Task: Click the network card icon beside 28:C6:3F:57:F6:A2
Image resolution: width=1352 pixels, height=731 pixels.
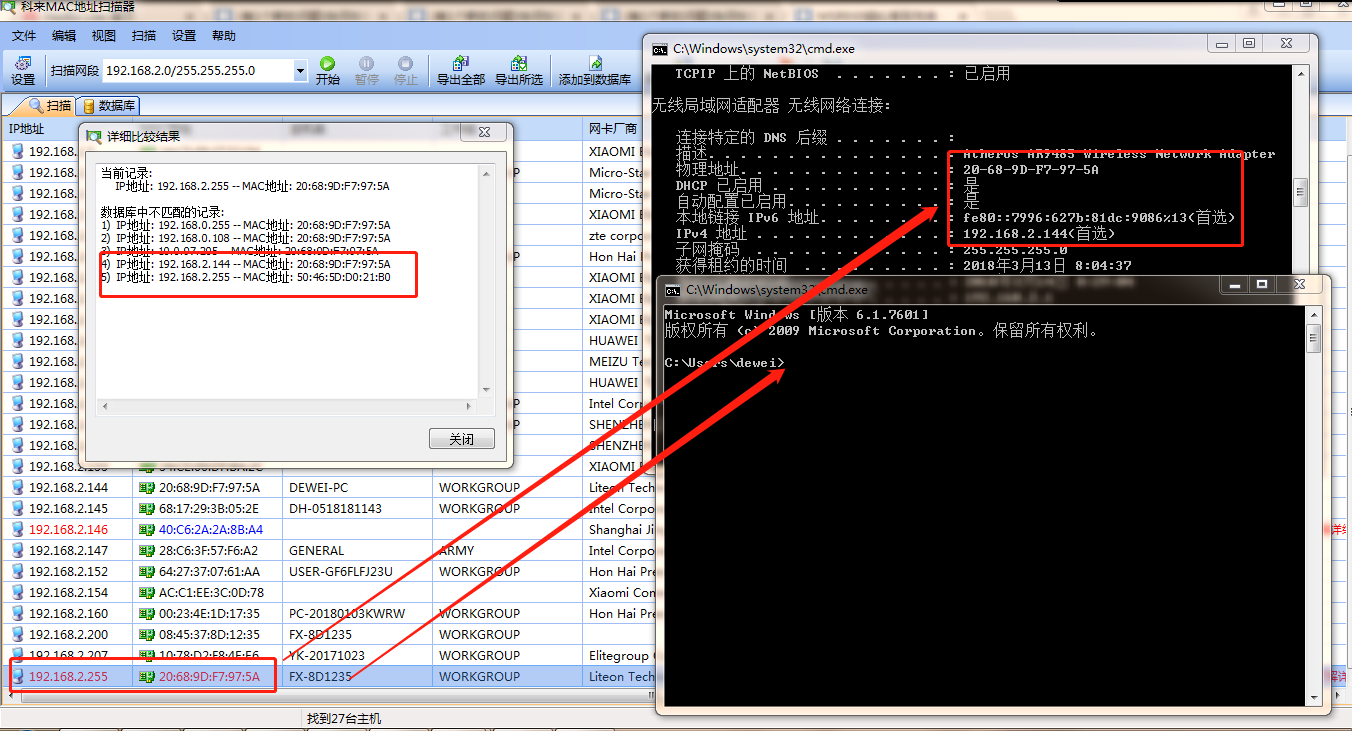Action: coord(147,551)
